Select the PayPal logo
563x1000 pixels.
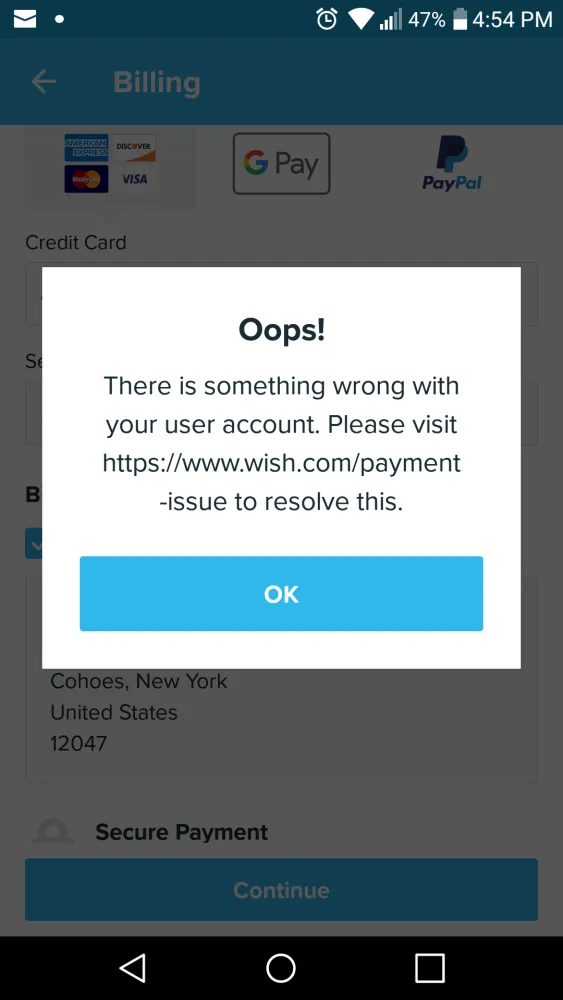click(452, 163)
